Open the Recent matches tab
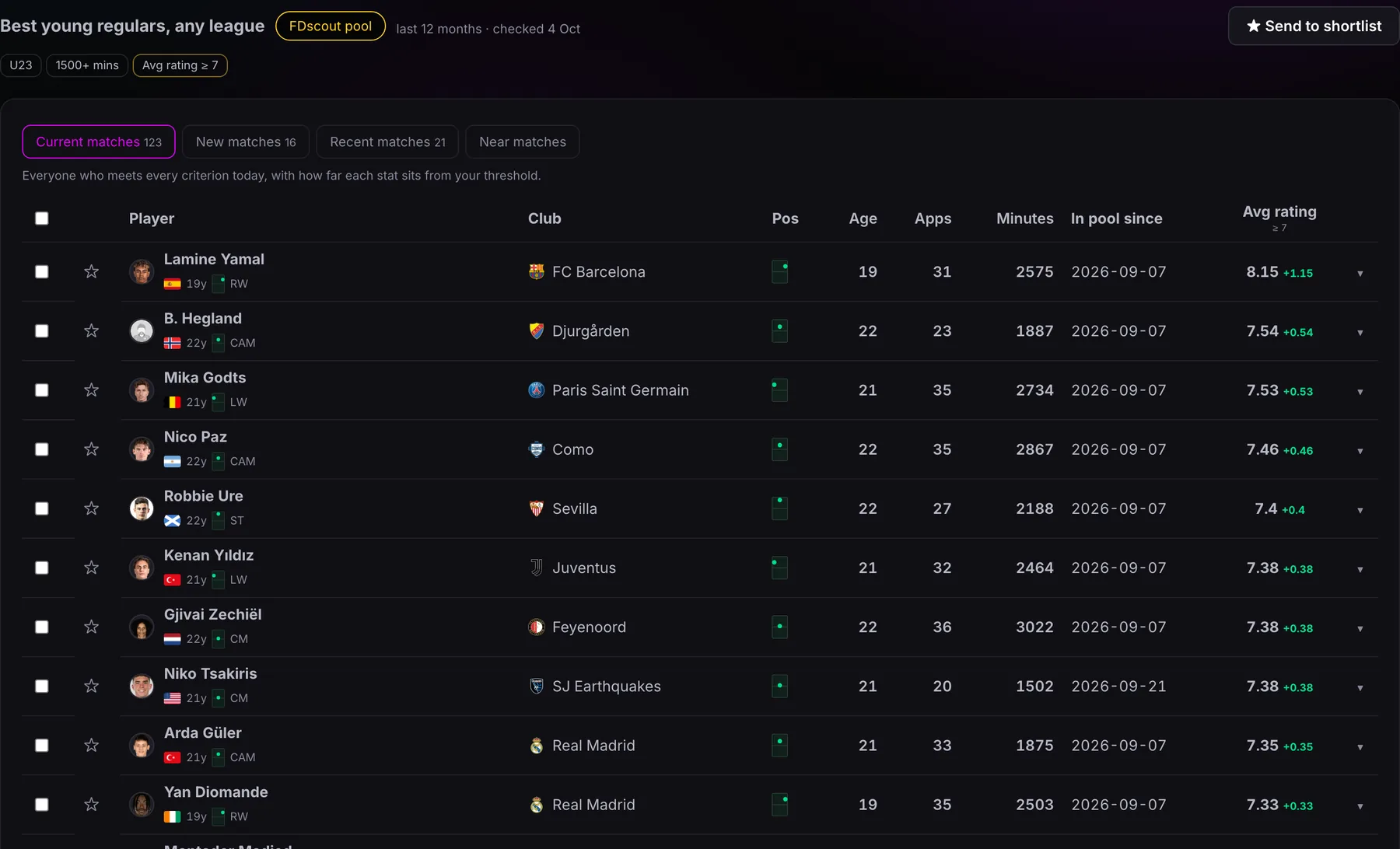The width and height of the screenshot is (1400, 849). click(x=387, y=141)
